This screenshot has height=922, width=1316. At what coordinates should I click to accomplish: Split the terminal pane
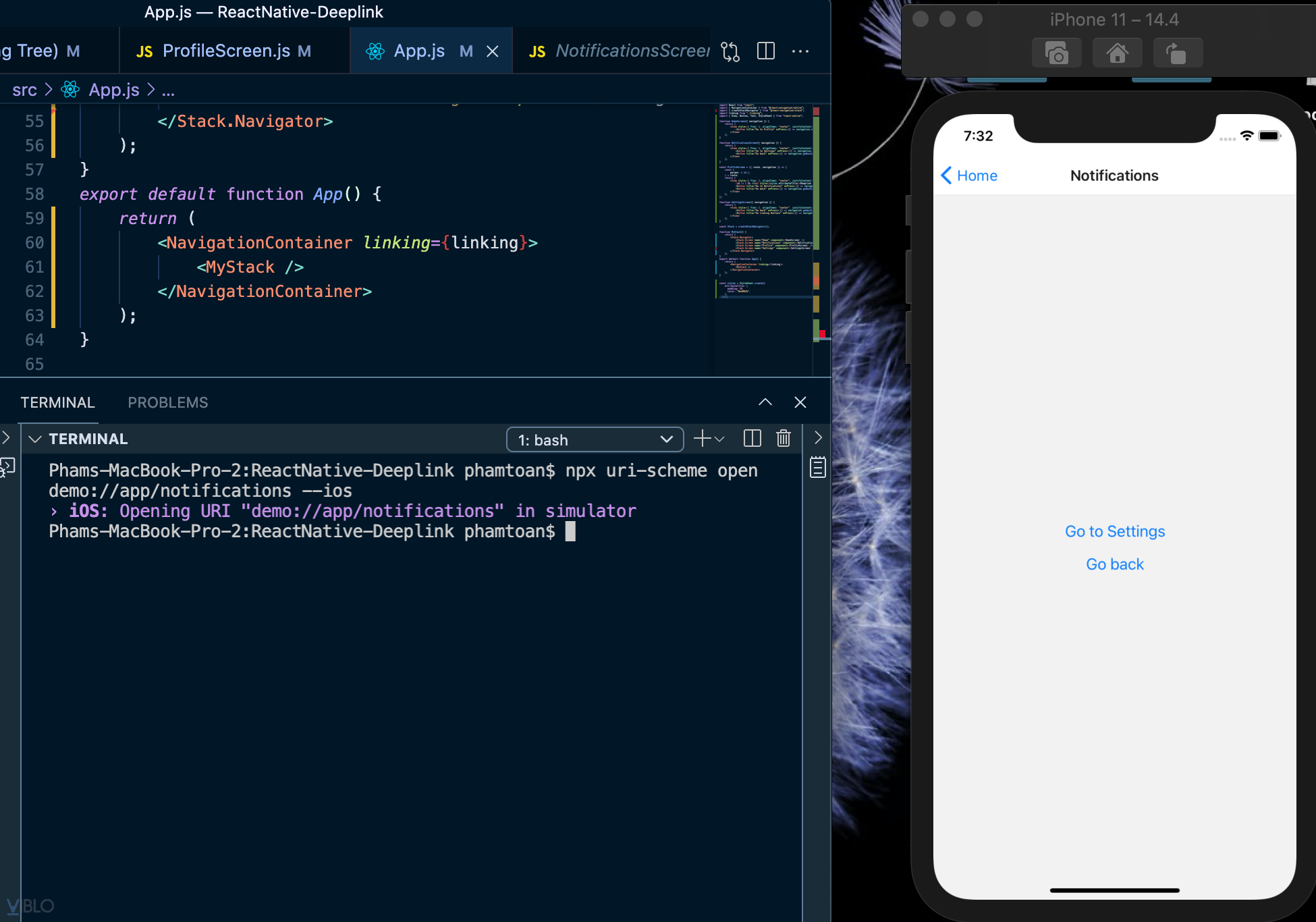[x=751, y=439]
